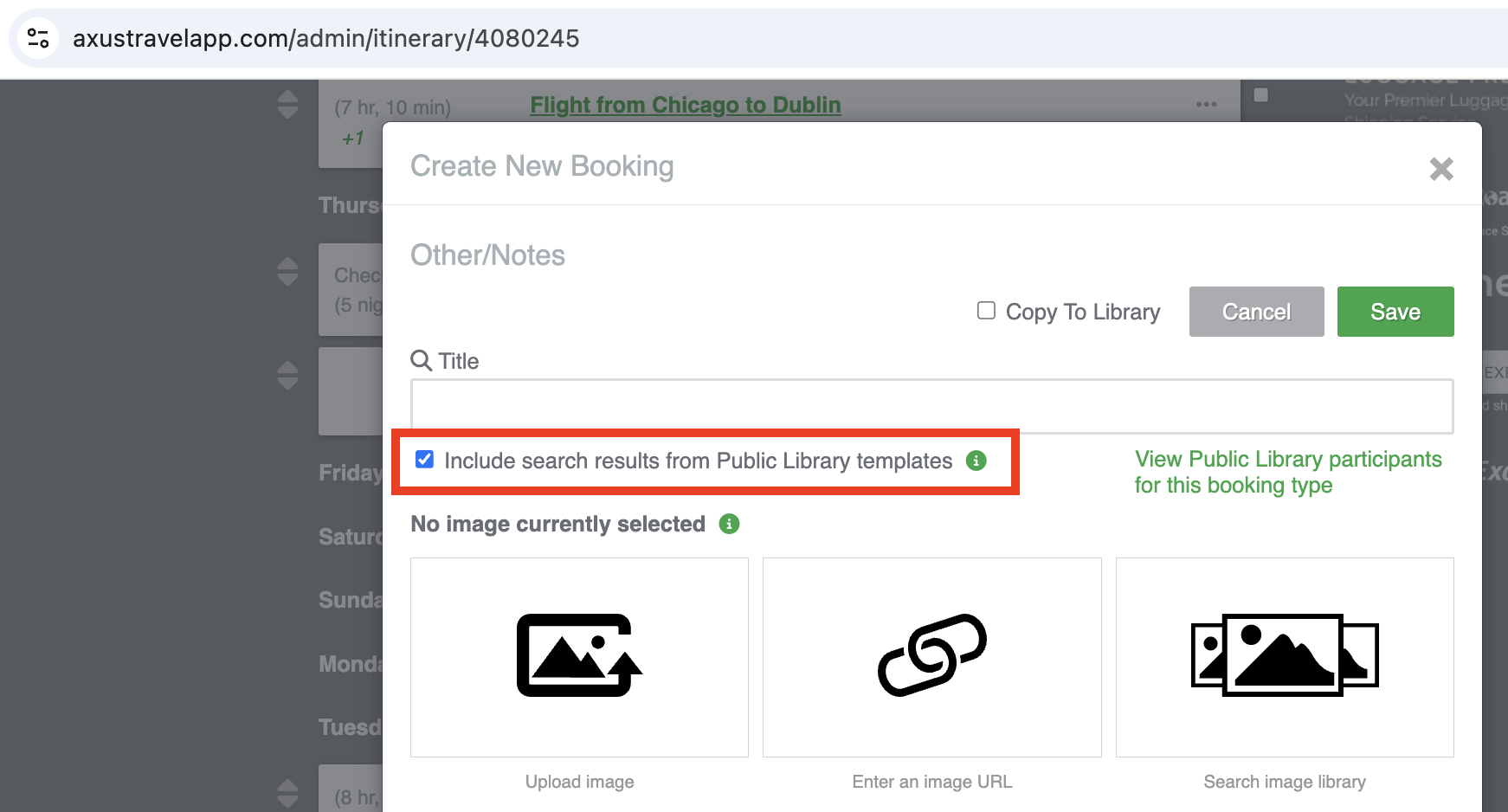The image size is (1508, 812).
Task: Click reorder arrows beside the Check-in entry
Action: (288, 272)
